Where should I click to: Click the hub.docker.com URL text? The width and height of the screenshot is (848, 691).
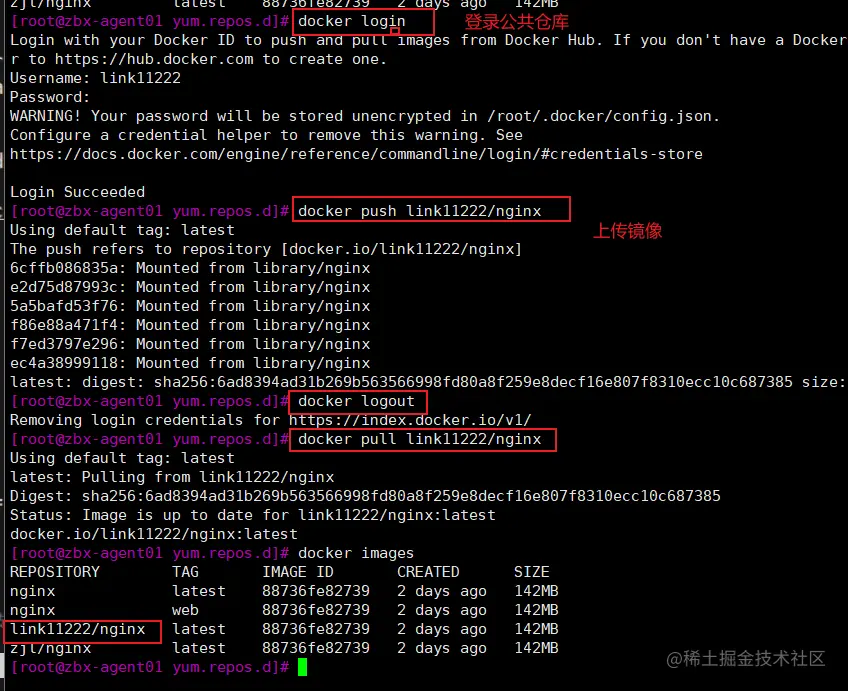point(154,59)
